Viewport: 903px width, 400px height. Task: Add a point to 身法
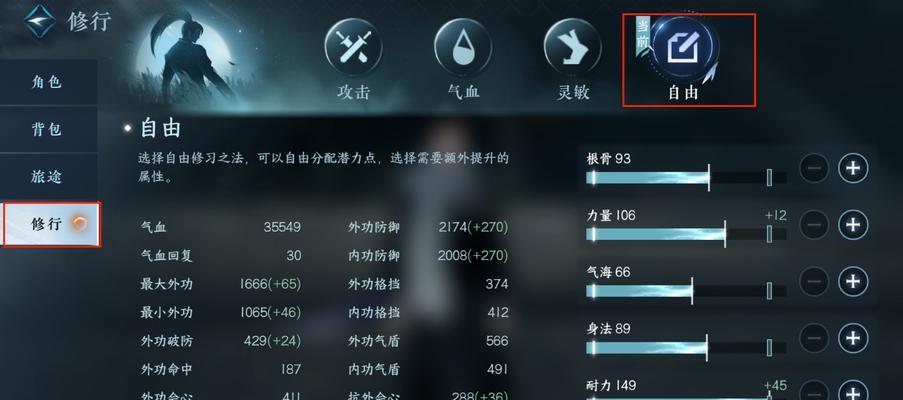tap(853, 337)
